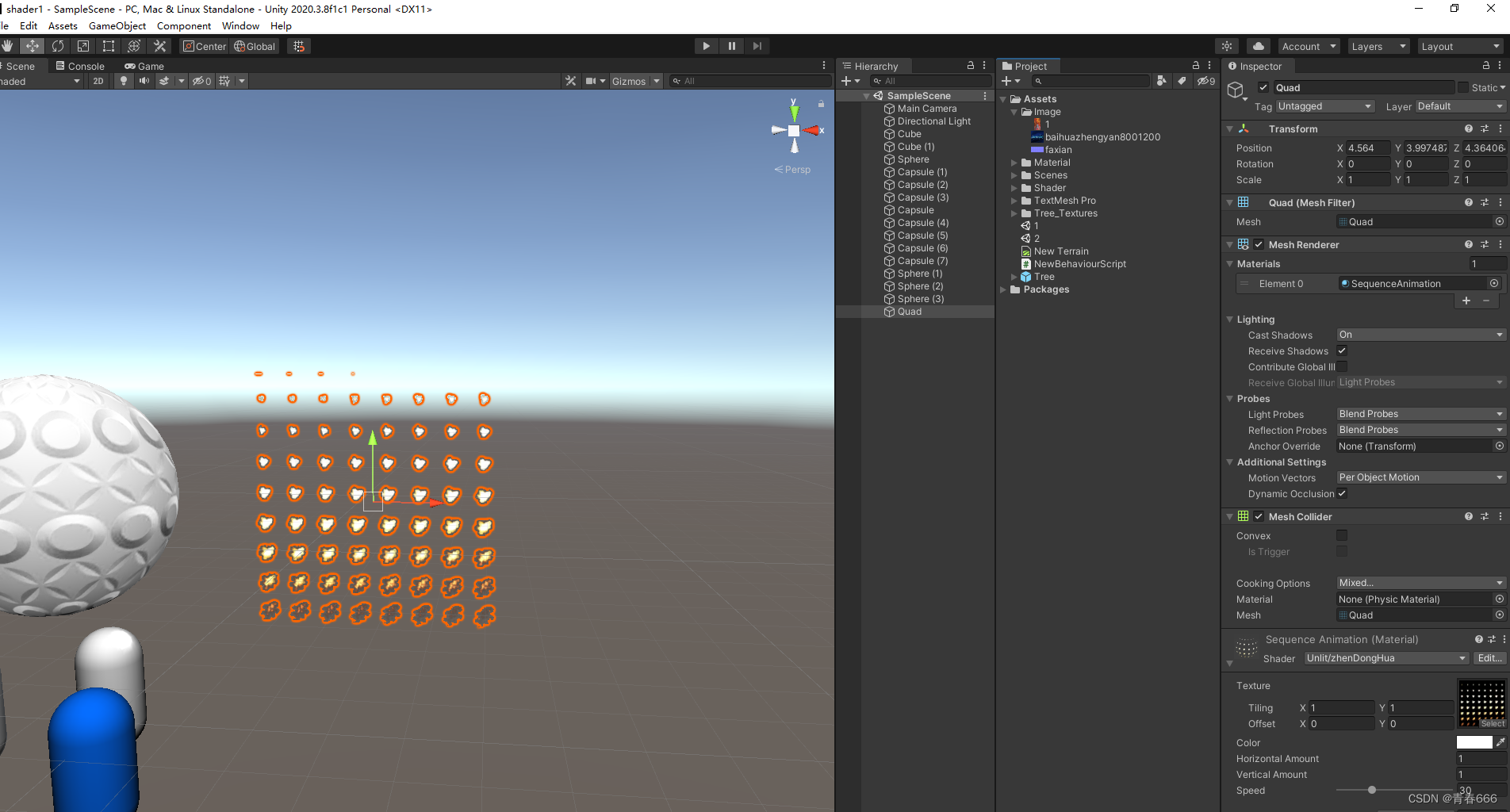Screen dimensions: 1510x812
Task: Open the Tag Untagged dropdown
Action: (x=1324, y=106)
